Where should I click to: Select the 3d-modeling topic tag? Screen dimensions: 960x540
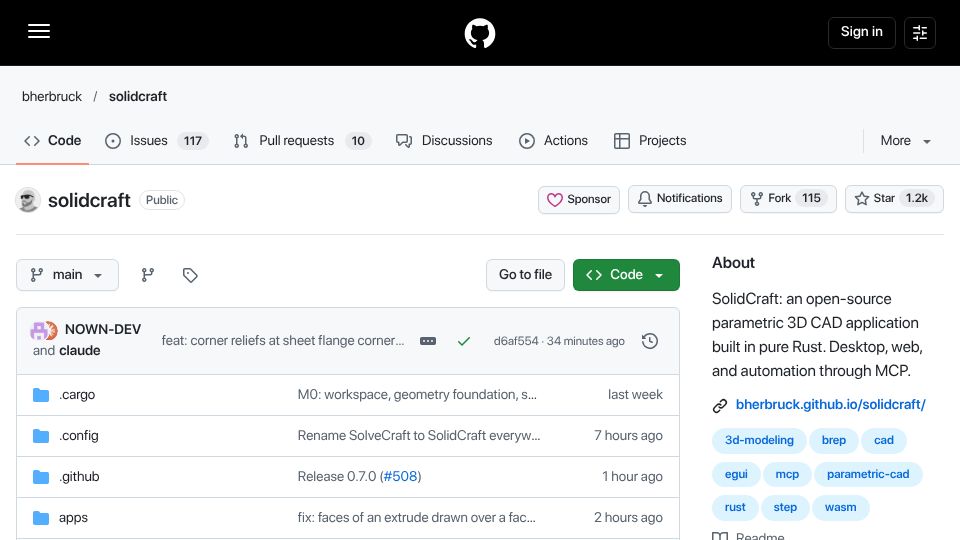[759, 440]
